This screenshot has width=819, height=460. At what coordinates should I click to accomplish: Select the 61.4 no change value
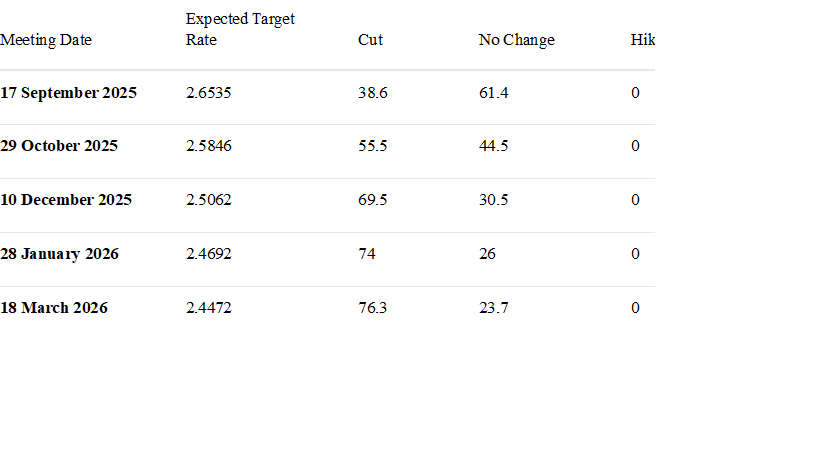click(x=494, y=93)
